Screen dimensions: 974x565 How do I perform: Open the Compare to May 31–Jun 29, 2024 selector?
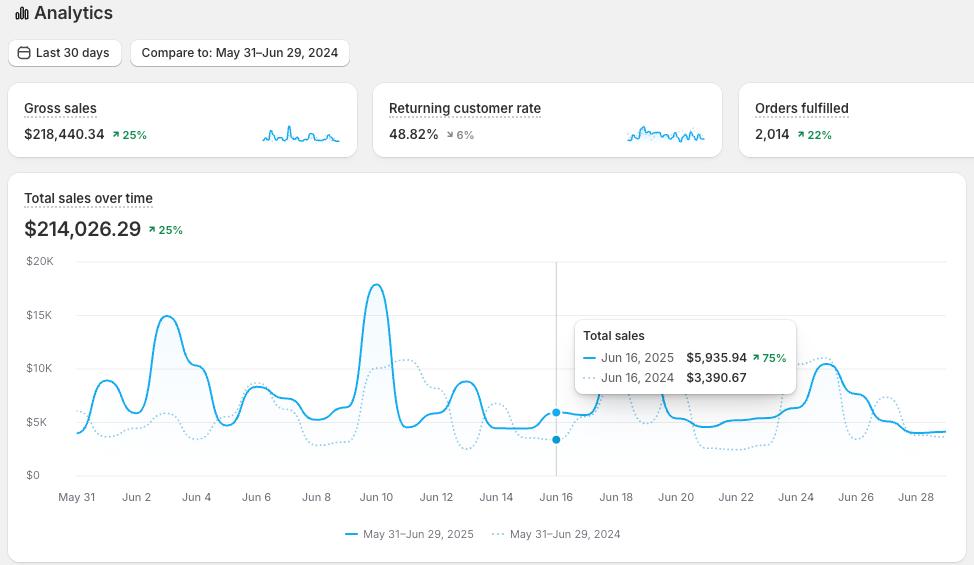[x=240, y=53]
